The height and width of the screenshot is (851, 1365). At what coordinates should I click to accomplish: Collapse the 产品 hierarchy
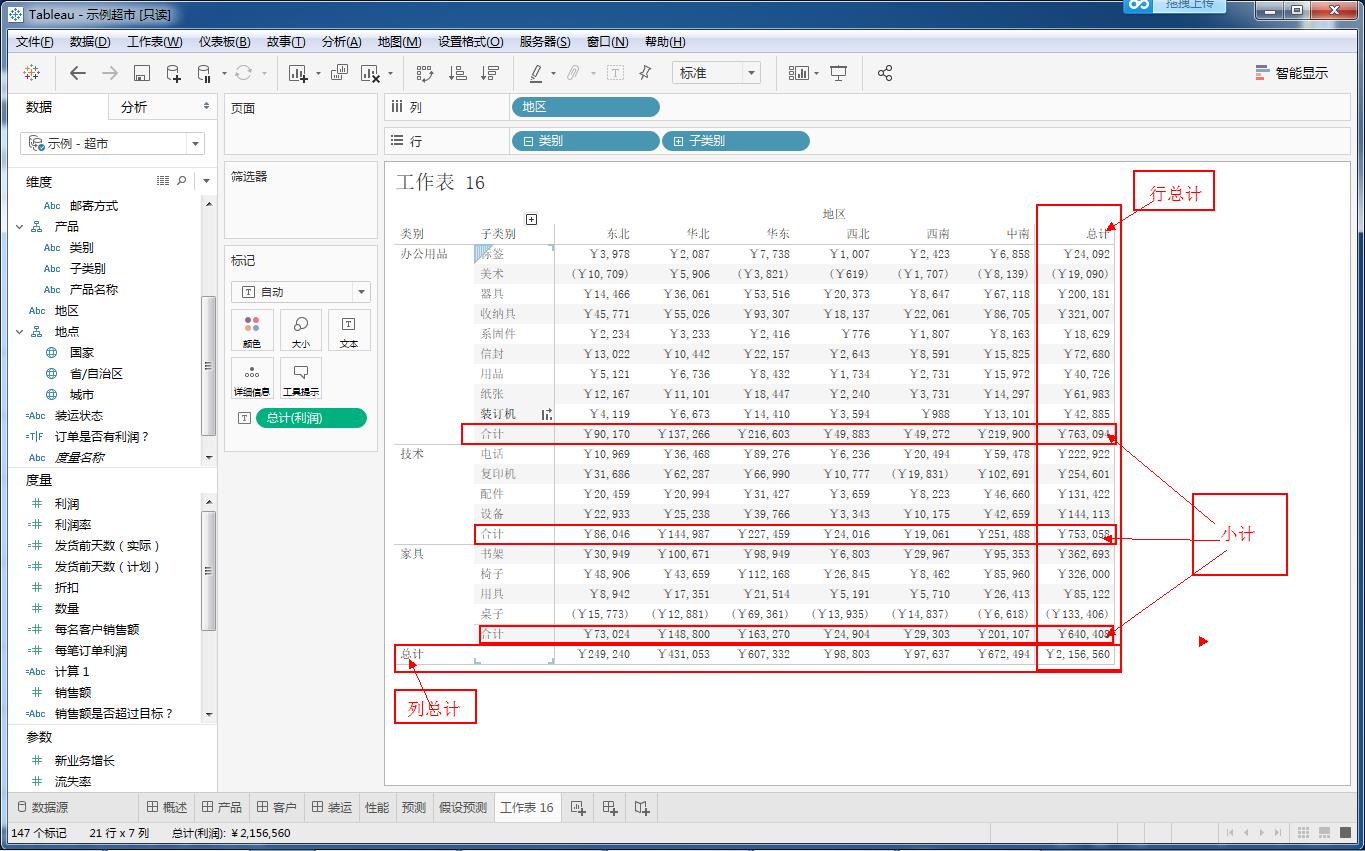[19, 227]
